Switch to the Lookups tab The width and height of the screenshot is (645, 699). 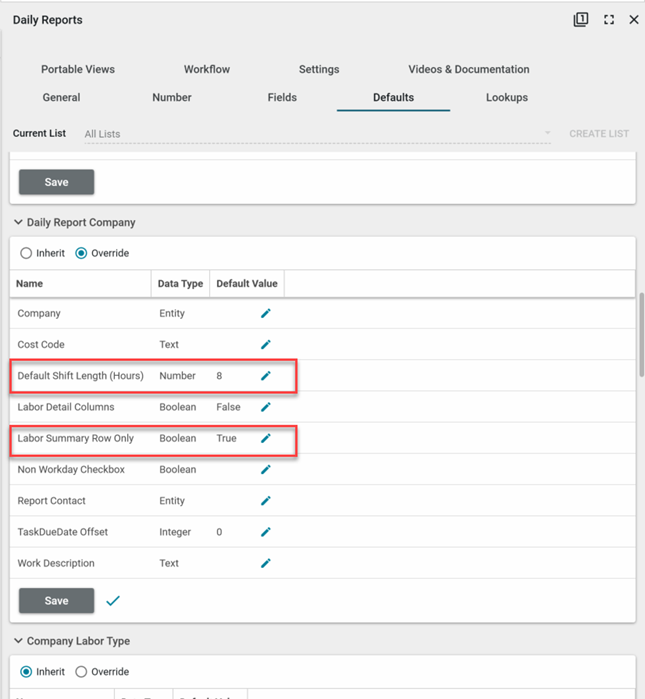506,98
